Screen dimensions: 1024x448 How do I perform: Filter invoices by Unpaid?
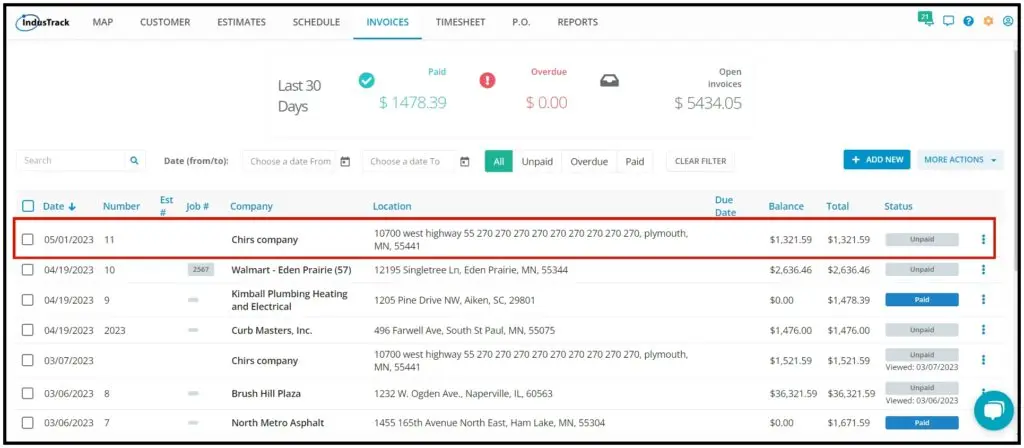click(537, 161)
